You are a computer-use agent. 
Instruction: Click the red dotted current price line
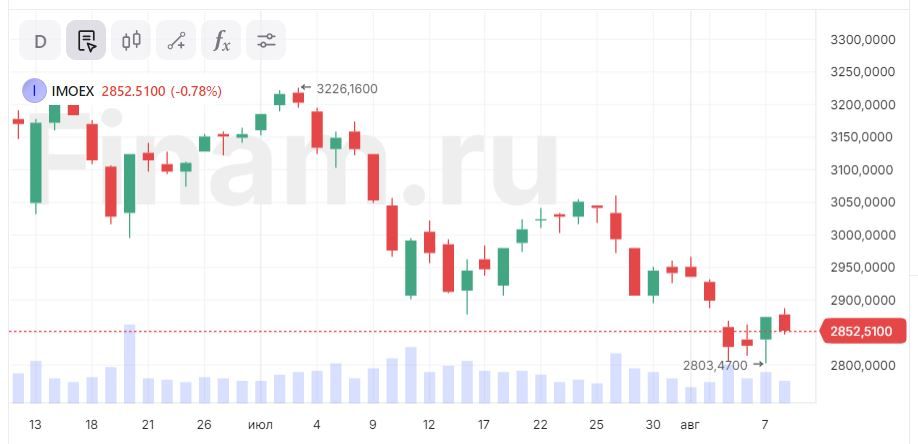click(400, 331)
